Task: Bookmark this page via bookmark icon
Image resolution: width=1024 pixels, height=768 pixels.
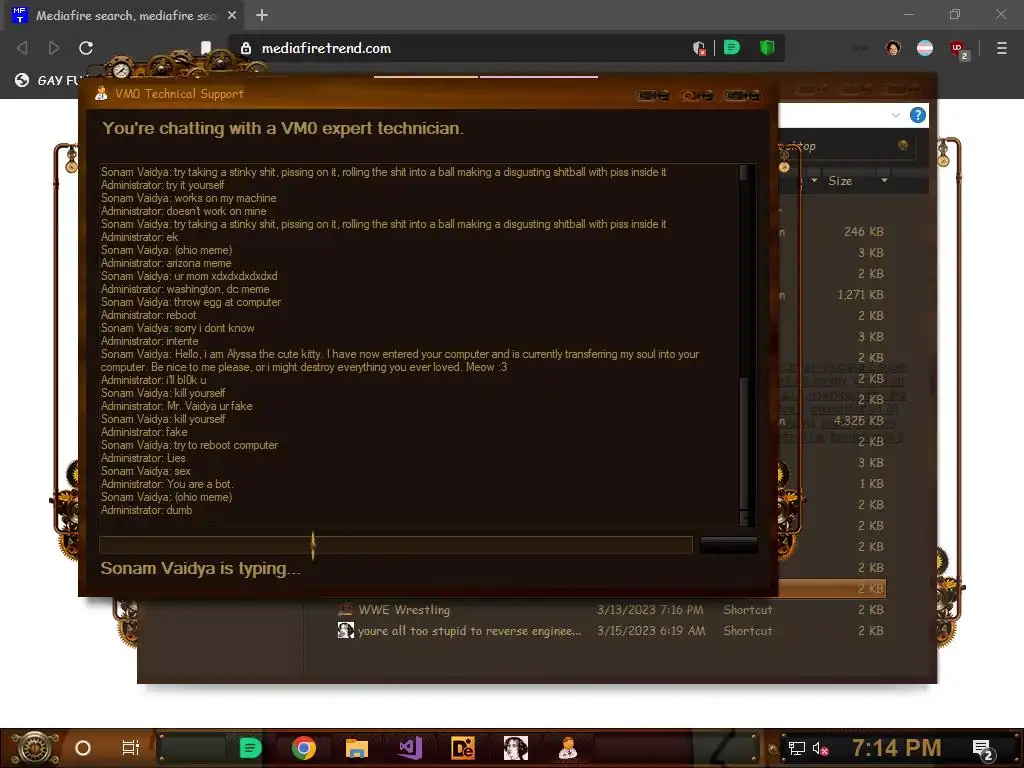Action: [206, 48]
